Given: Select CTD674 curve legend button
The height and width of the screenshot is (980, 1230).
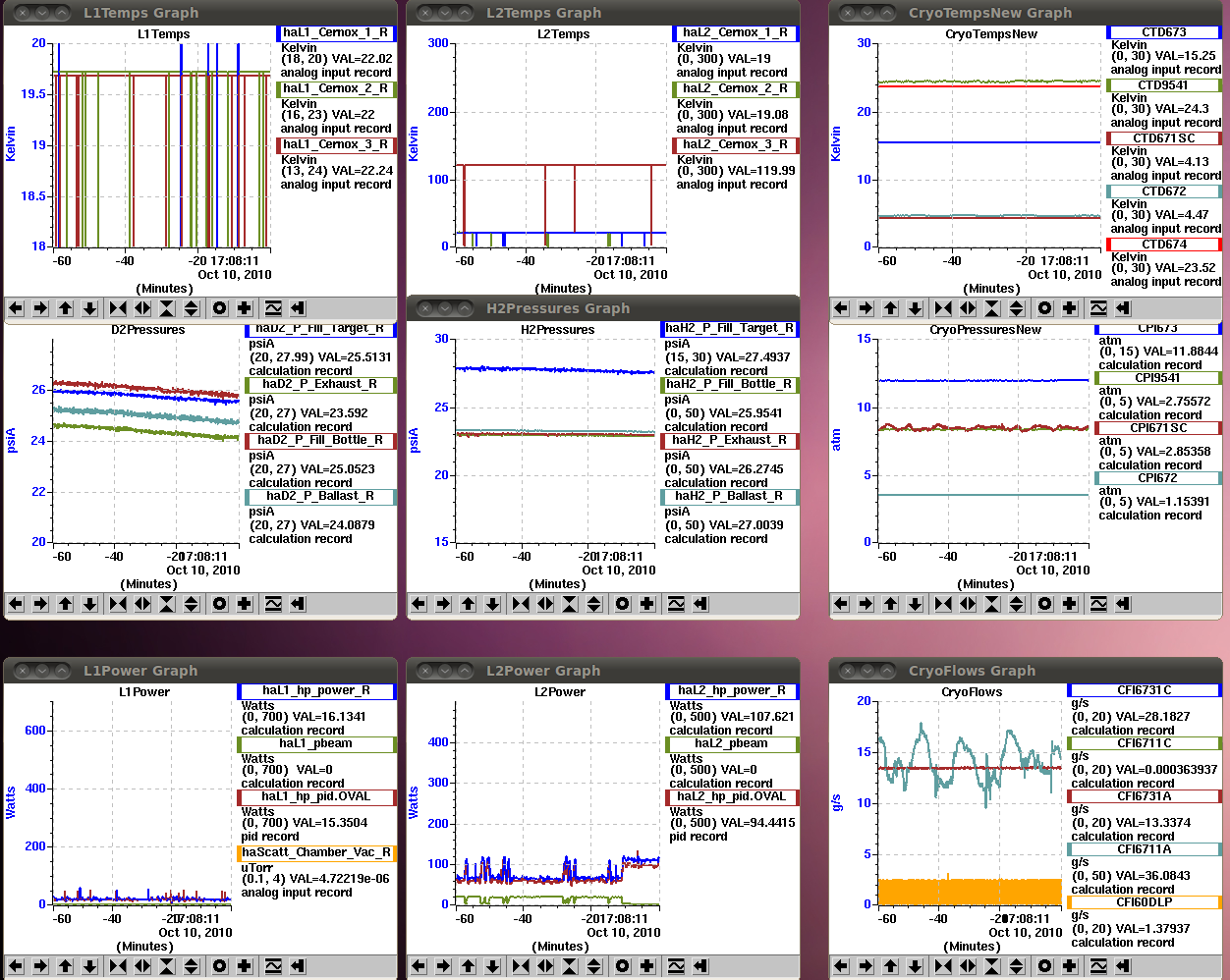Looking at the screenshot, I should pos(1164,245).
